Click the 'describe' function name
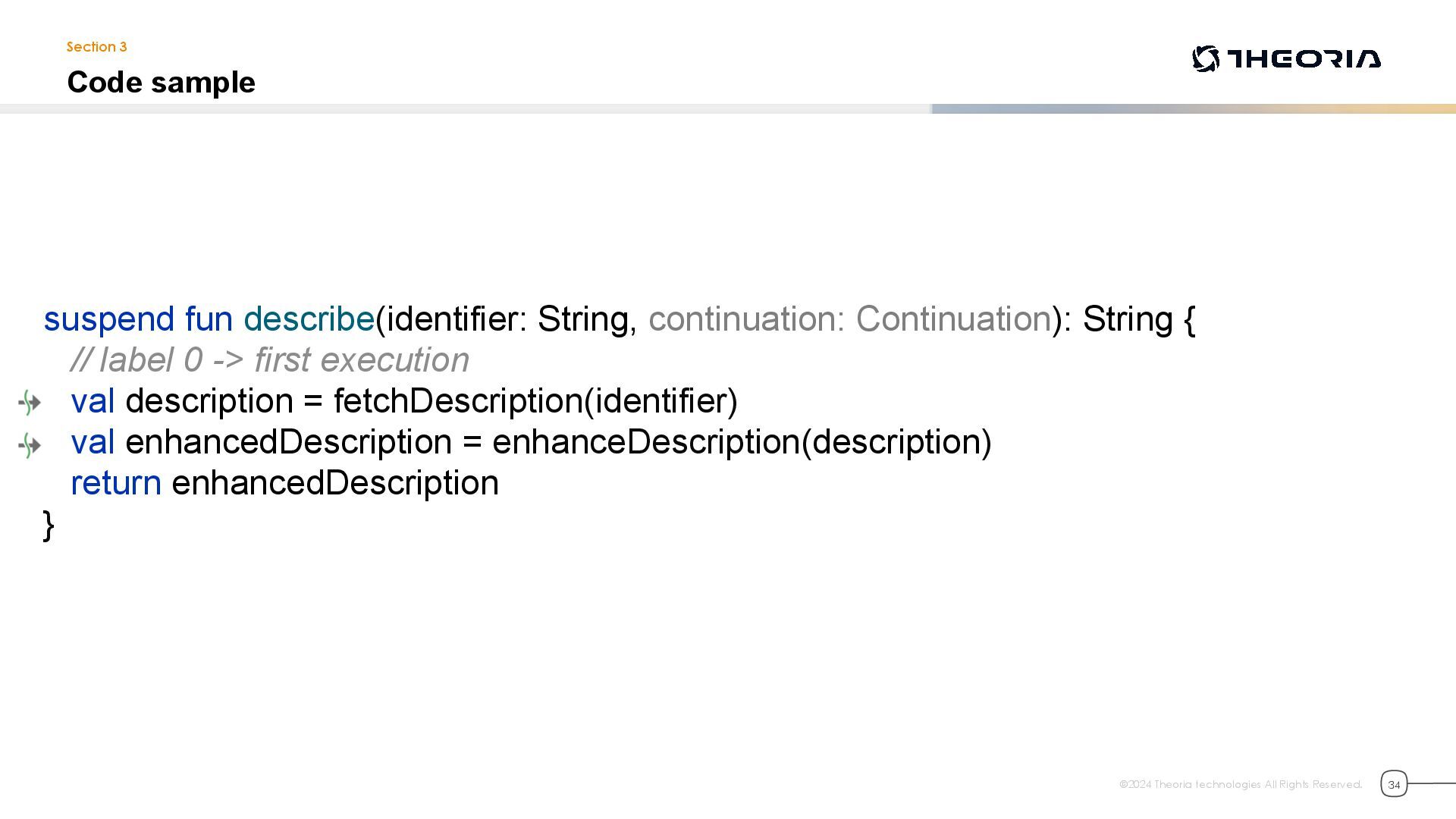 [309, 319]
